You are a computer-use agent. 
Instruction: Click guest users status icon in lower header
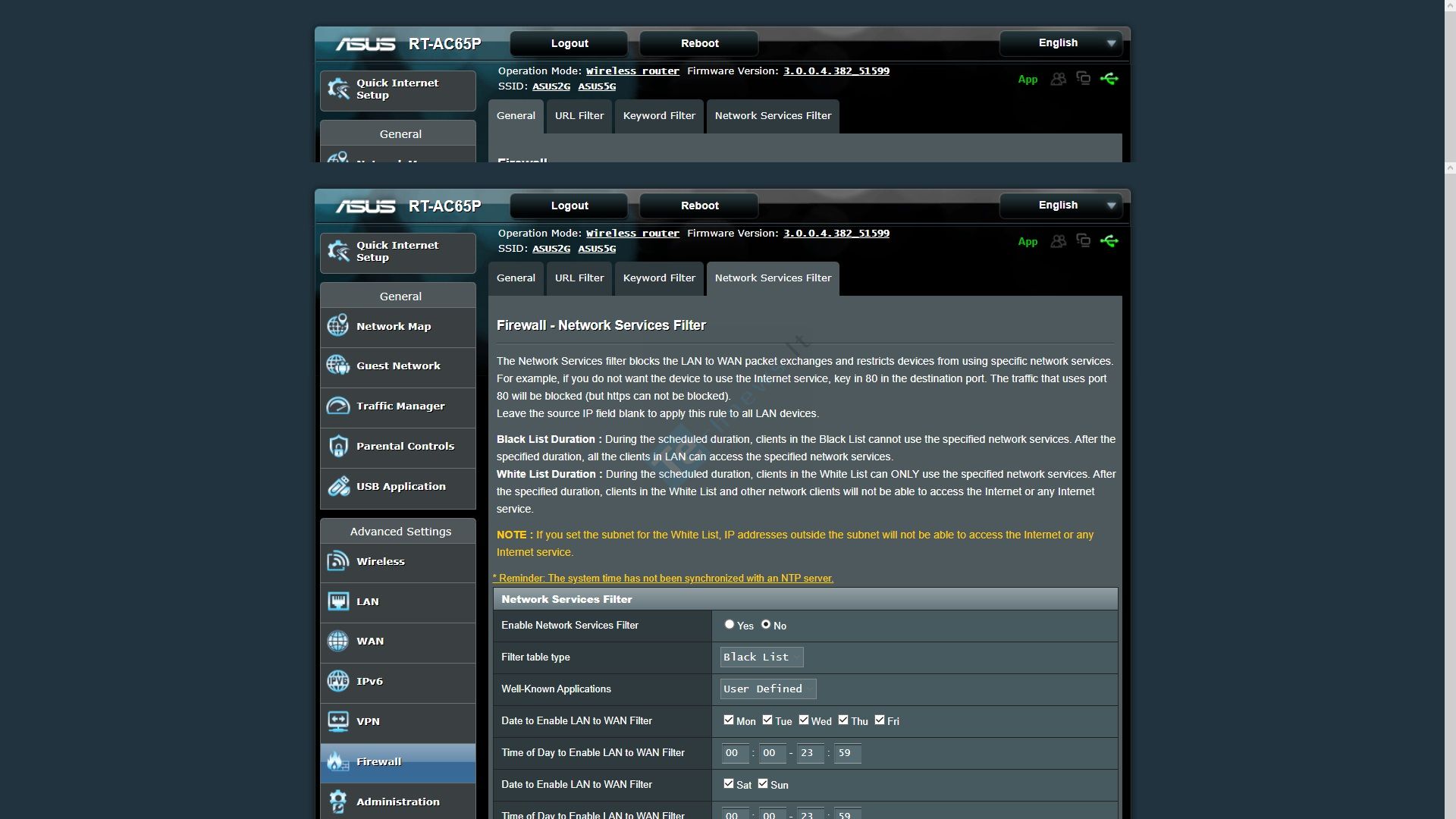pyautogui.click(x=1058, y=241)
